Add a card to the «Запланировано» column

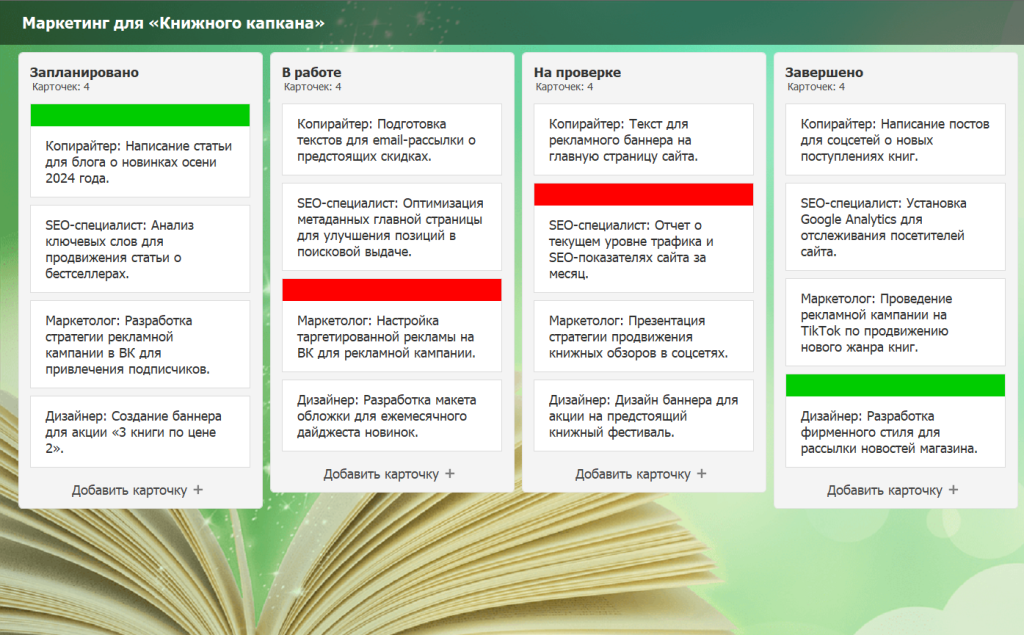pos(137,490)
